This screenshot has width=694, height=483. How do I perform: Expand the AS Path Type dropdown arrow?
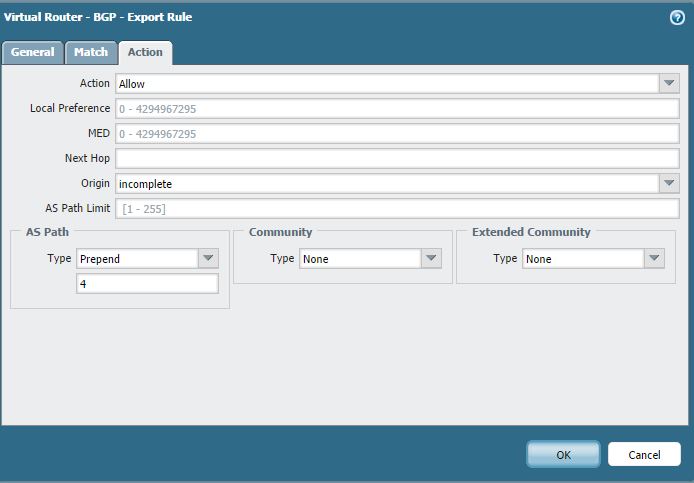208,259
